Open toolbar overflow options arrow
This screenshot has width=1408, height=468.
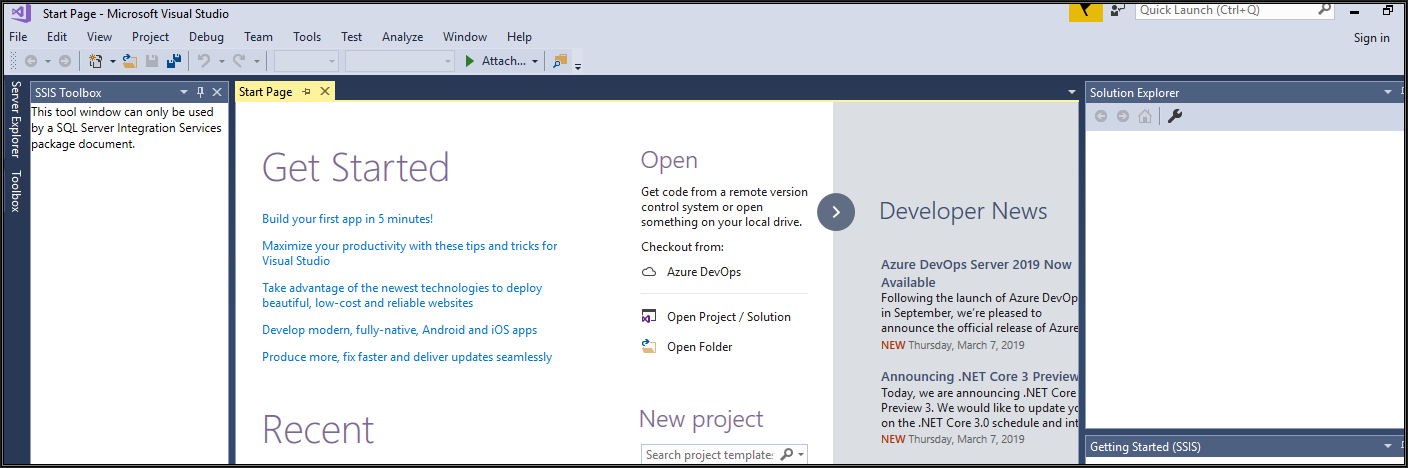[x=578, y=66]
